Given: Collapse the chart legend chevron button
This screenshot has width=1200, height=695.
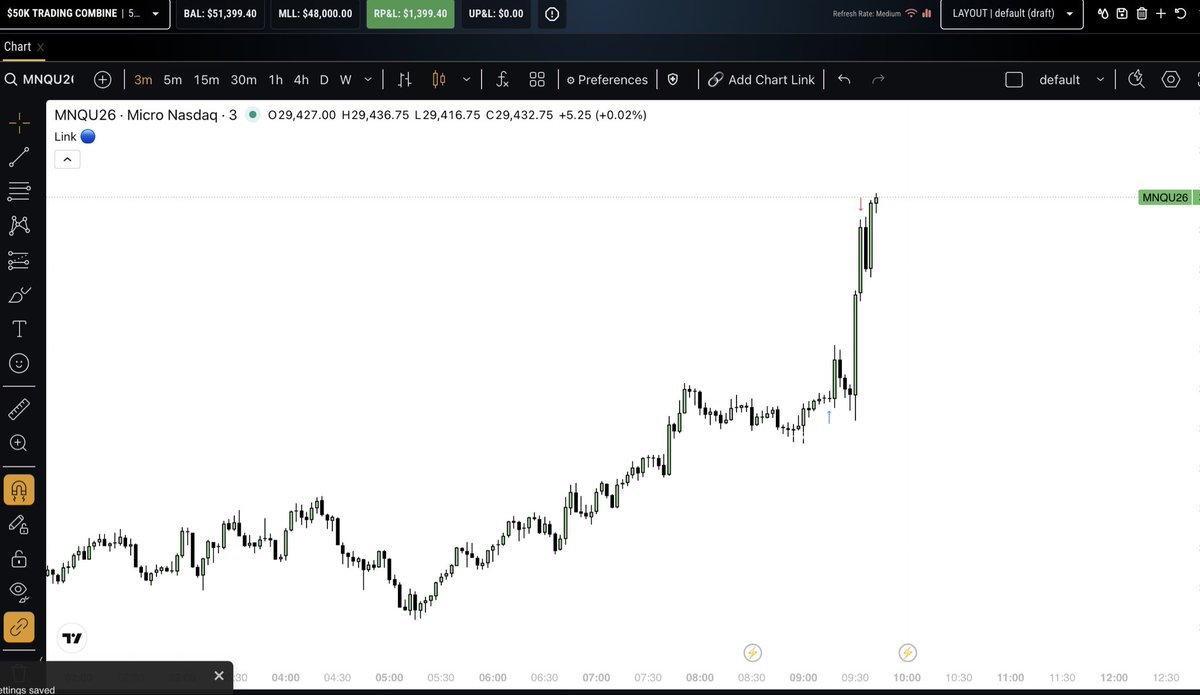Looking at the screenshot, I should (67, 159).
